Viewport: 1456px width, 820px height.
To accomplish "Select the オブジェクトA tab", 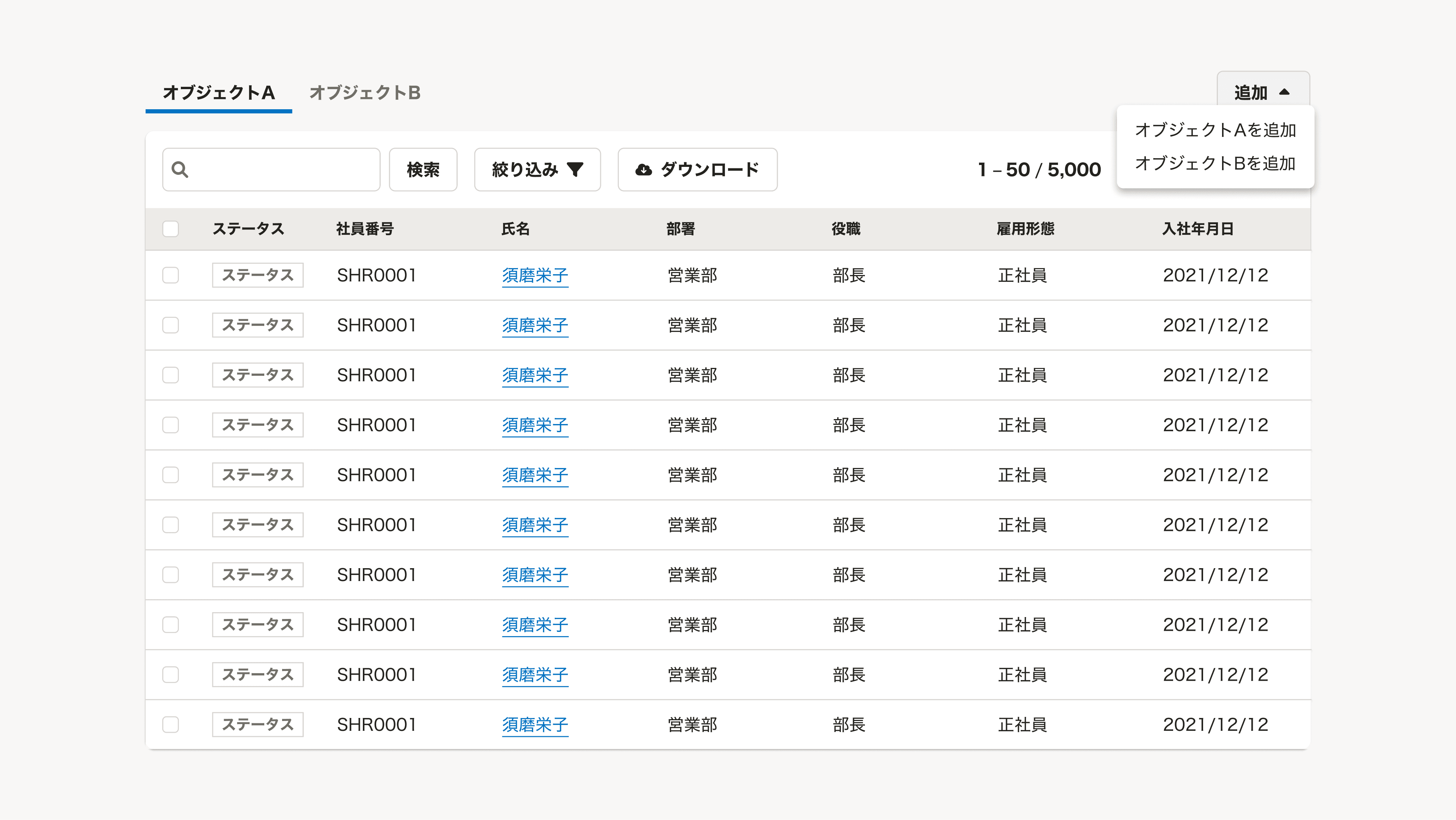I will click(x=219, y=93).
